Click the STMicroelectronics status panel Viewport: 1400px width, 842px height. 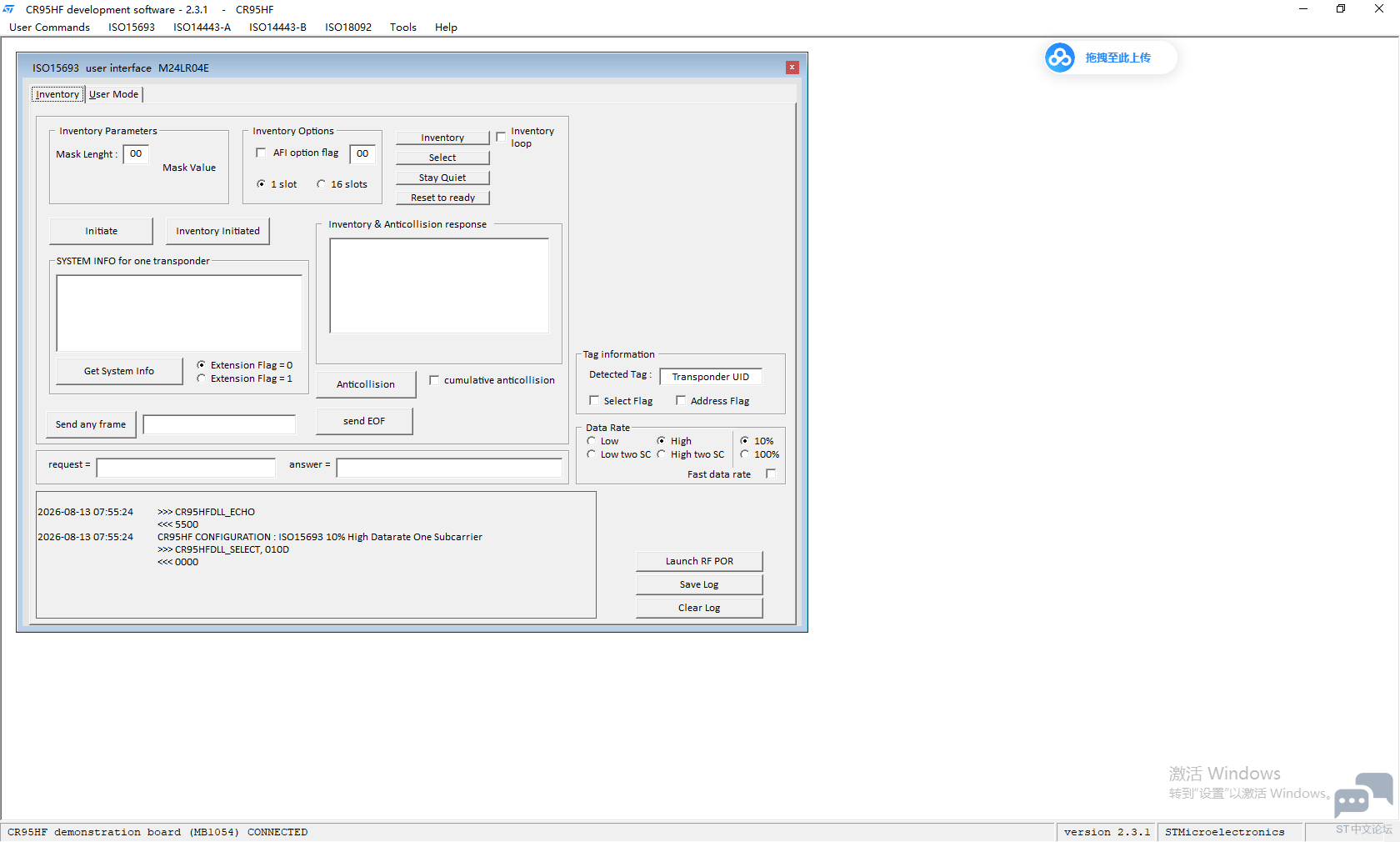[x=1231, y=832]
